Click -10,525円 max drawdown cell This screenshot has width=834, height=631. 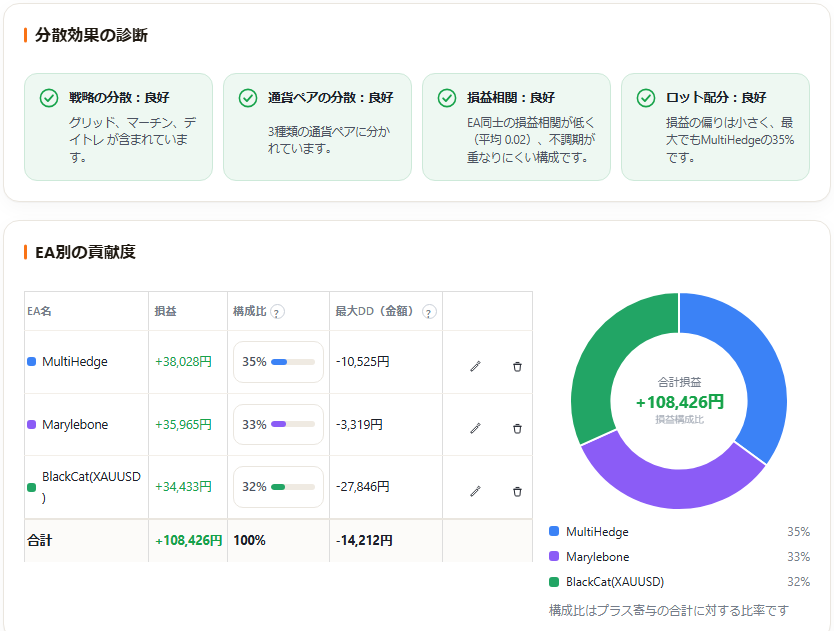coord(362,362)
